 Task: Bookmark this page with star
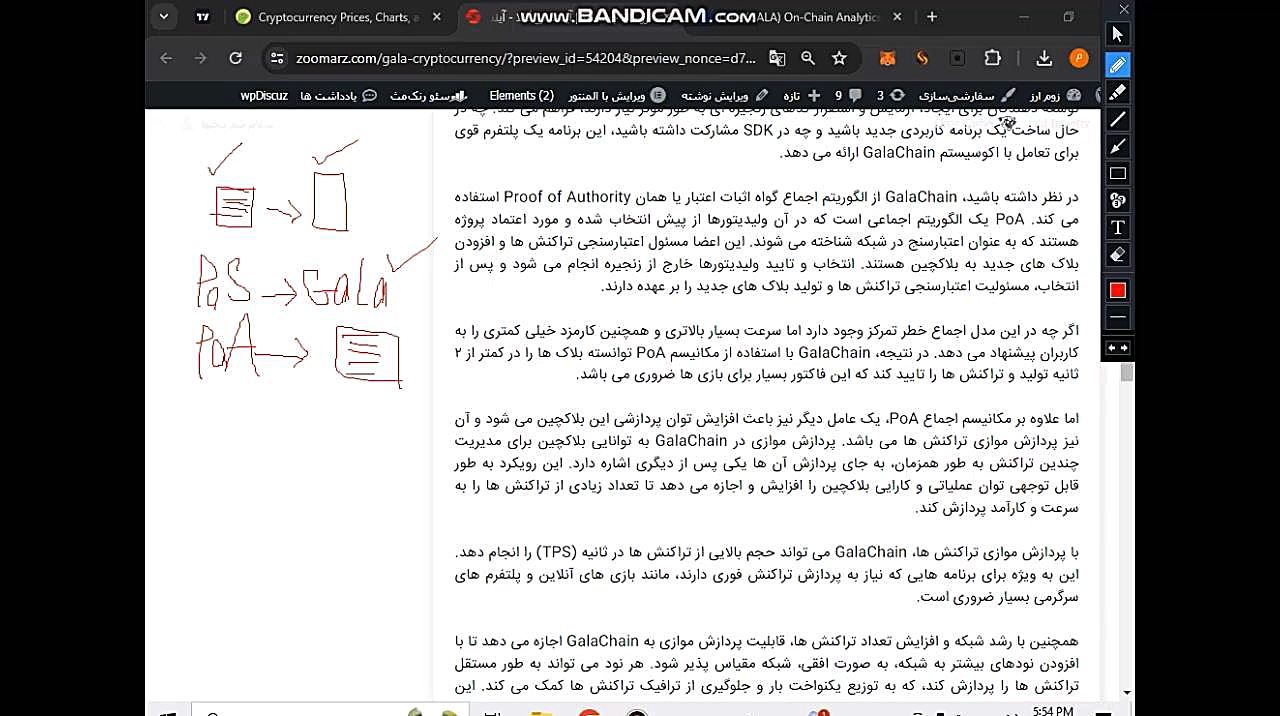click(839, 58)
